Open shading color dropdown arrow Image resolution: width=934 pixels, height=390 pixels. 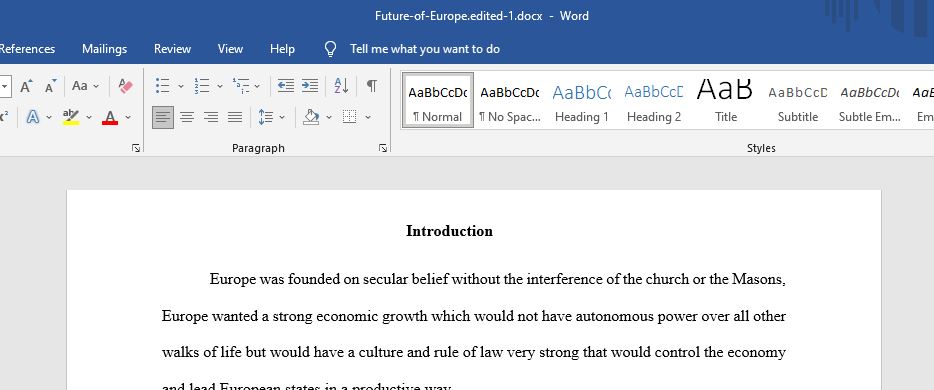tap(329, 117)
